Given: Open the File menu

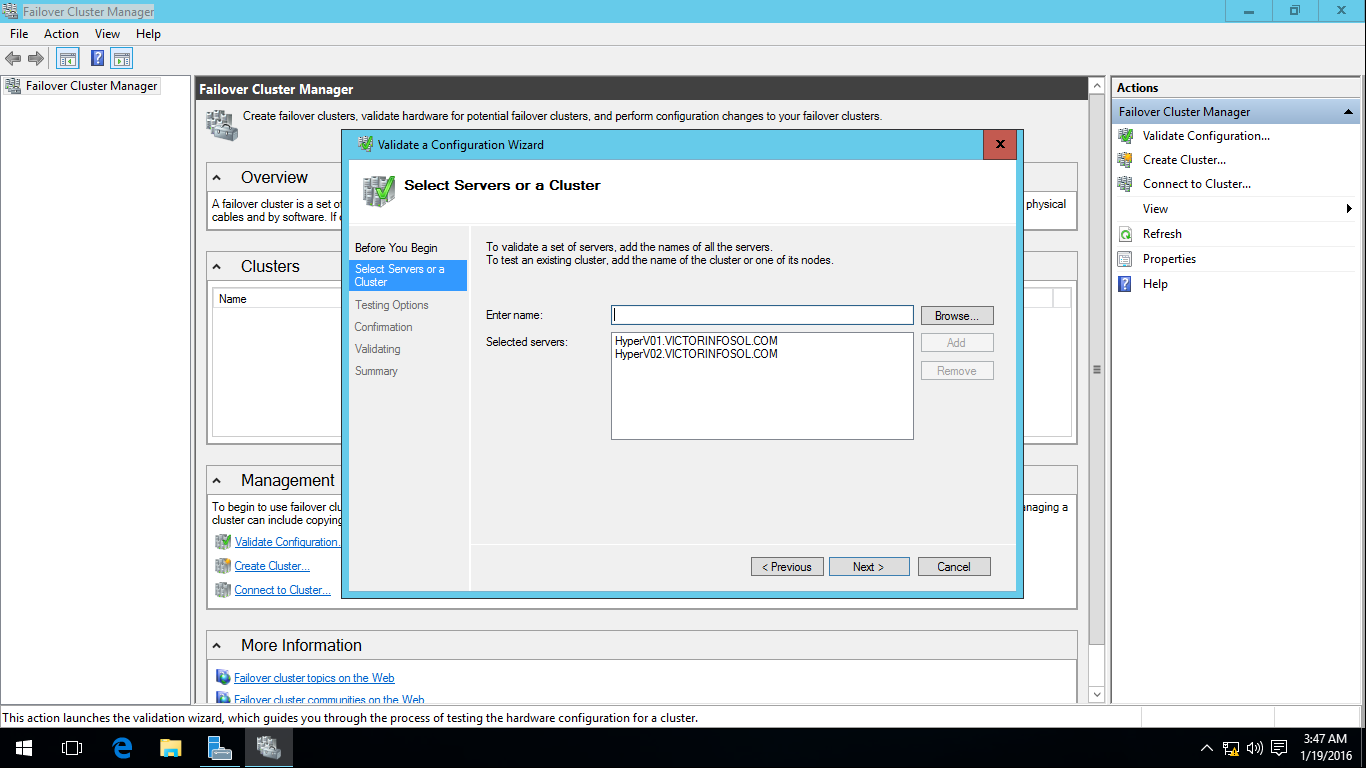Looking at the screenshot, I should click(x=19, y=34).
